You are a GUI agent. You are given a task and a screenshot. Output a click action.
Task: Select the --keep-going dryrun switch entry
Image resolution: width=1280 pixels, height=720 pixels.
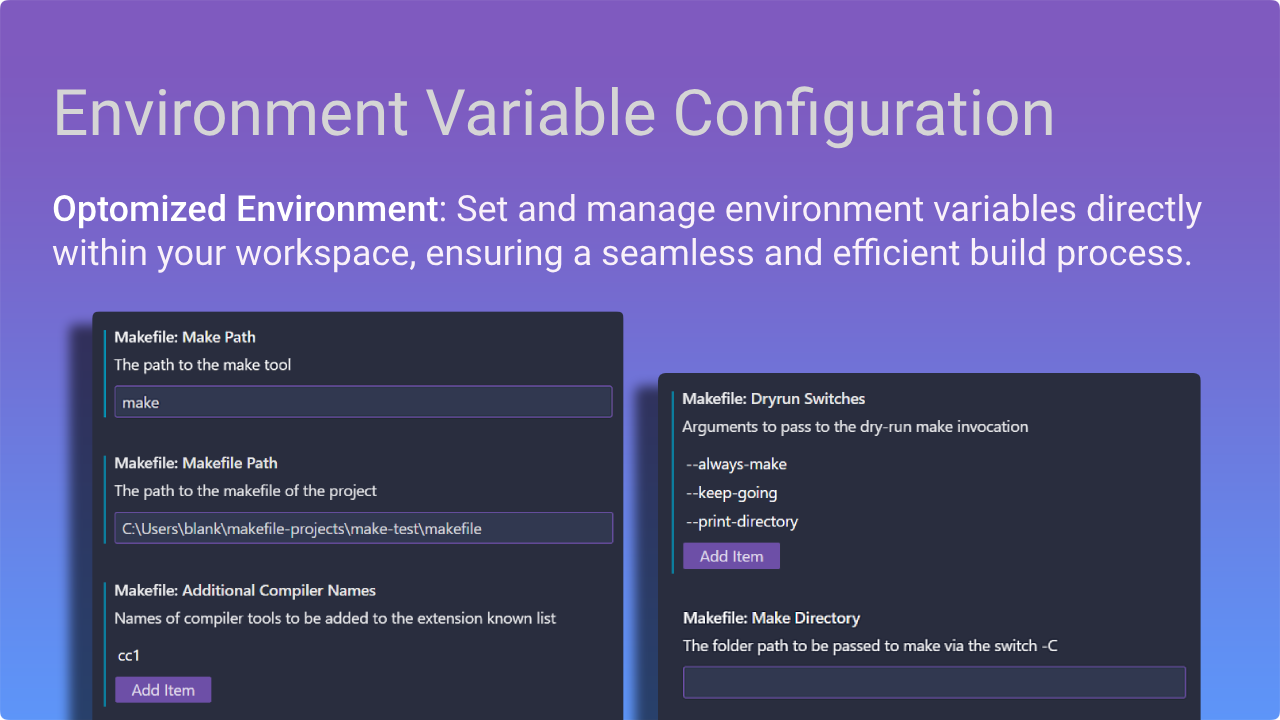(731, 493)
